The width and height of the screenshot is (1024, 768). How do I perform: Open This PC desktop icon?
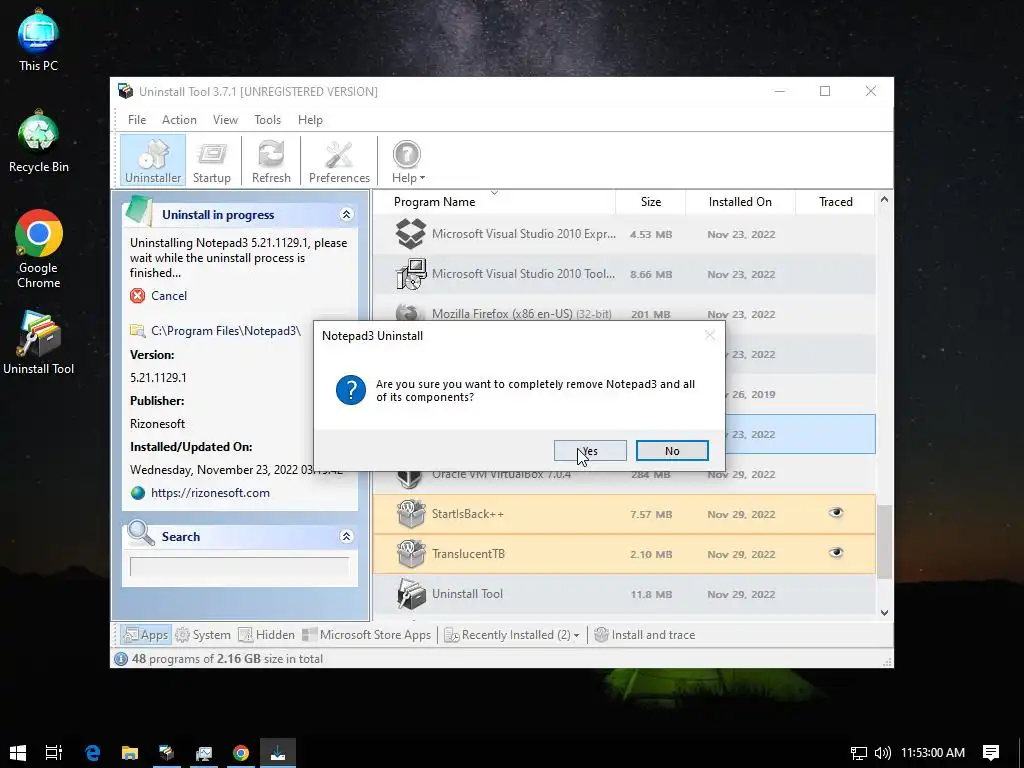click(x=39, y=40)
